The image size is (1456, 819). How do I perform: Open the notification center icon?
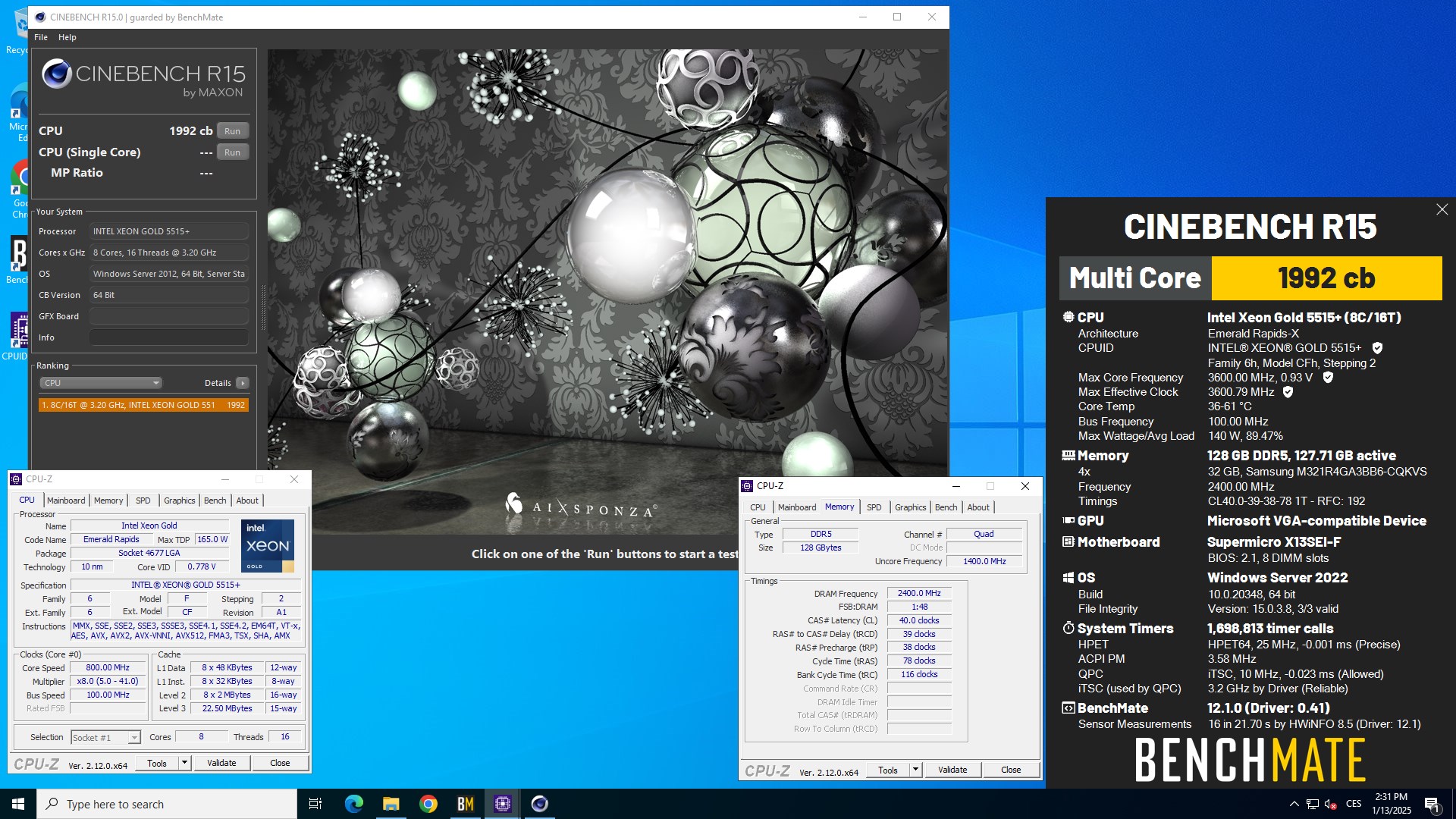(x=1432, y=805)
